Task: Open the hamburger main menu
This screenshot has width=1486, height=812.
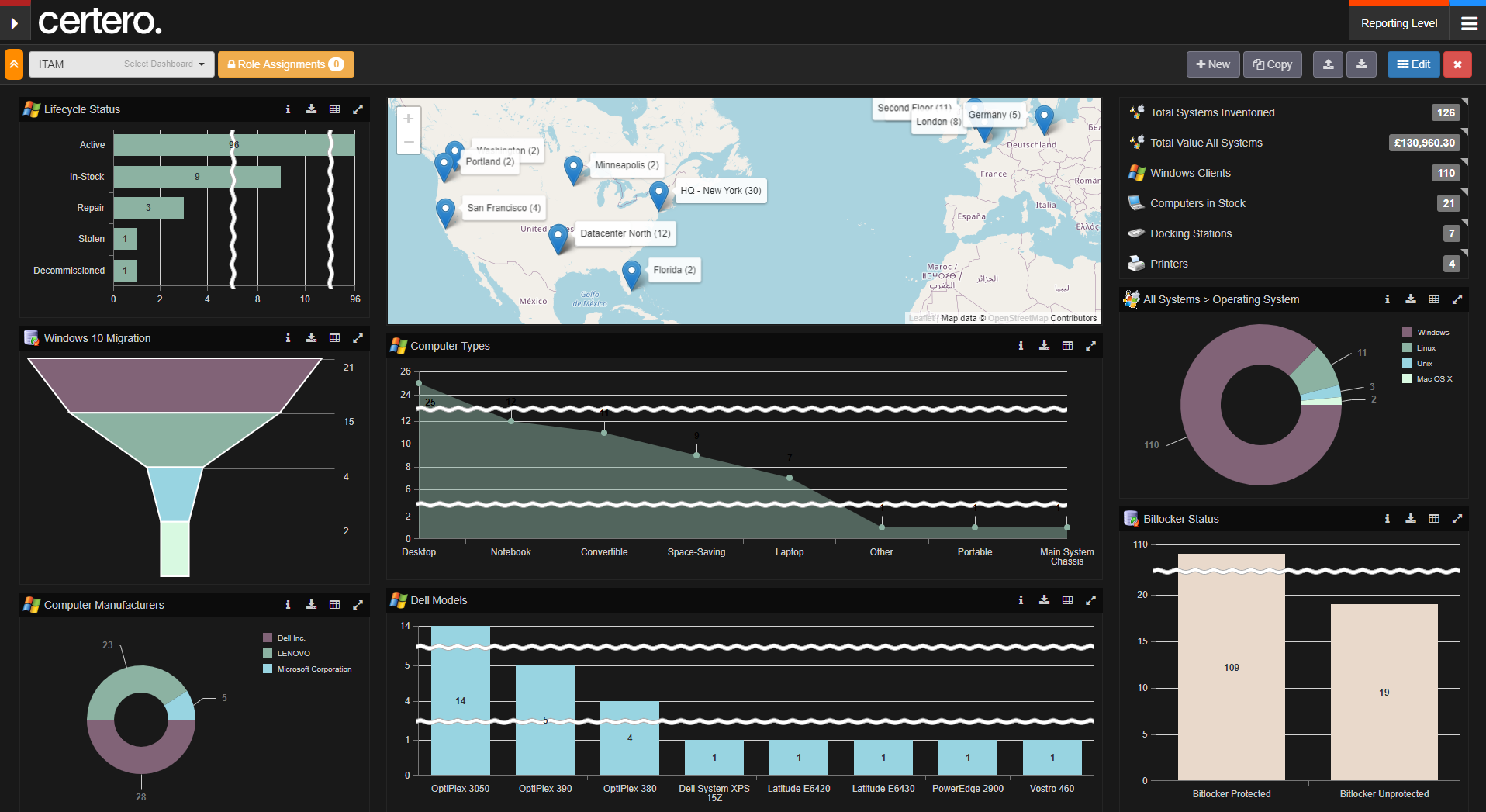Action: tap(1469, 23)
